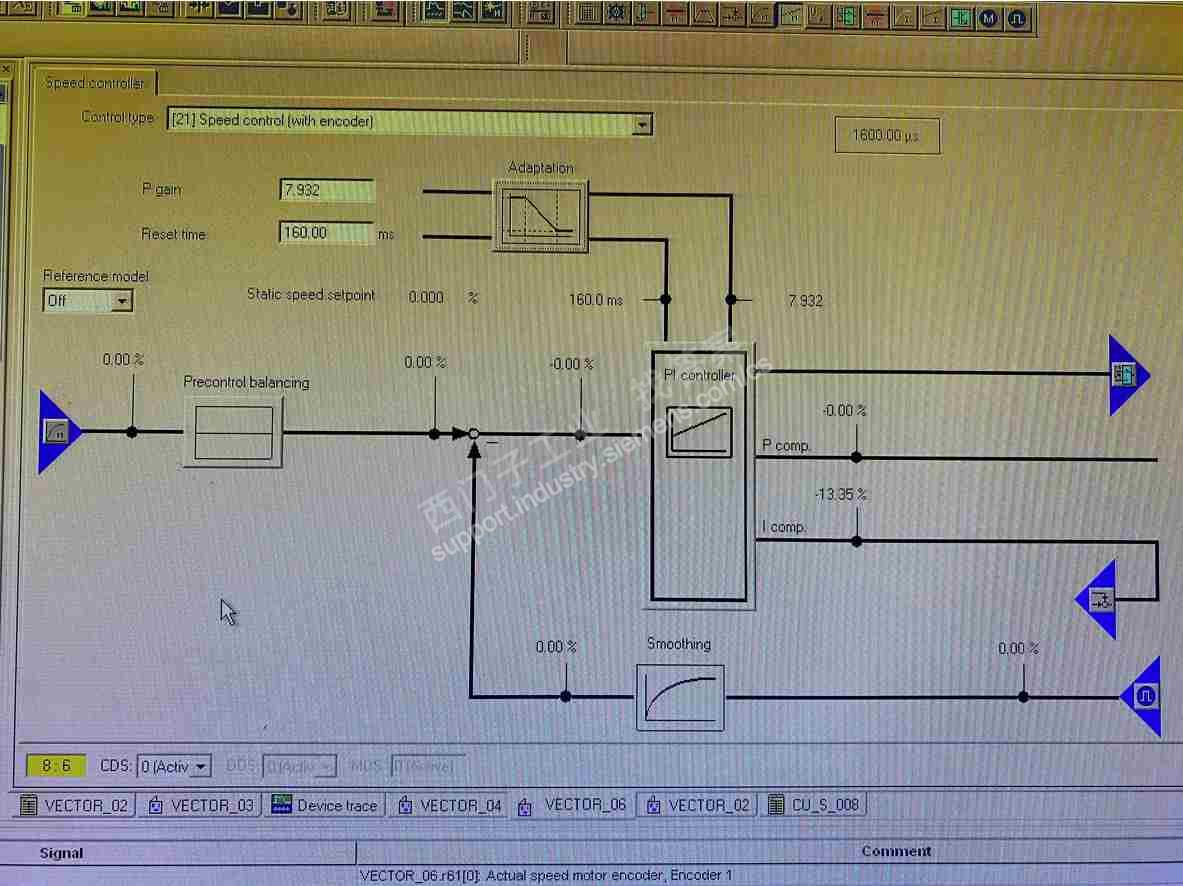
Task: Click the 1600.00 µs sampling time box
Action: (x=886, y=136)
